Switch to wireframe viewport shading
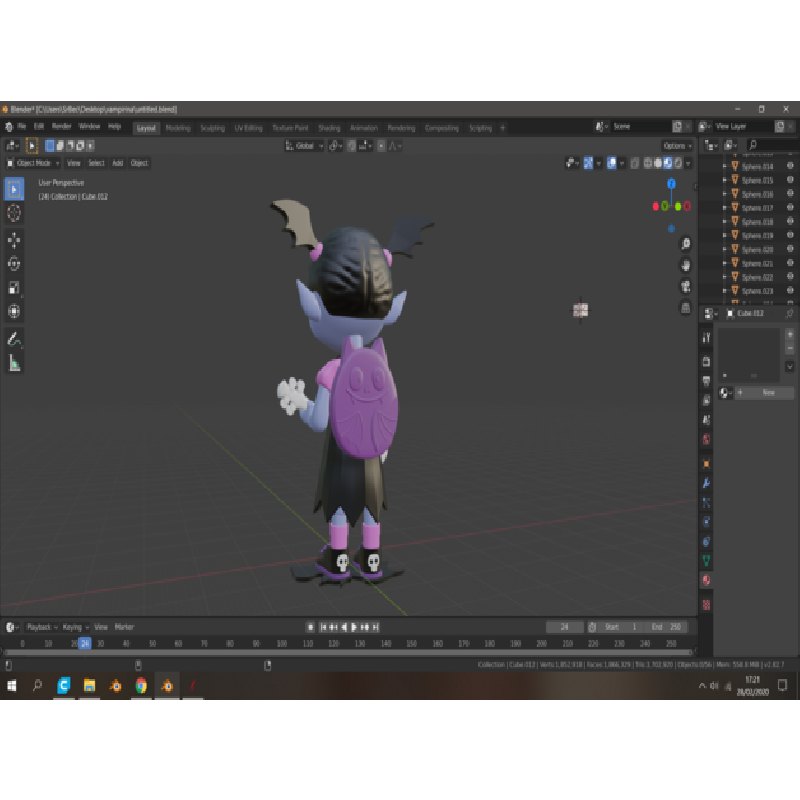The image size is (800, 800). (648, 163)
